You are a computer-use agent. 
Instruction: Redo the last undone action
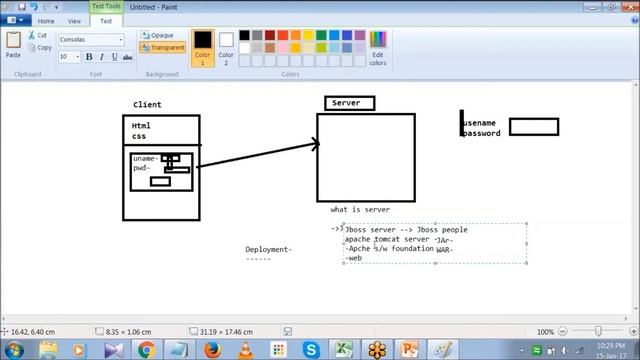coord(46,7)
